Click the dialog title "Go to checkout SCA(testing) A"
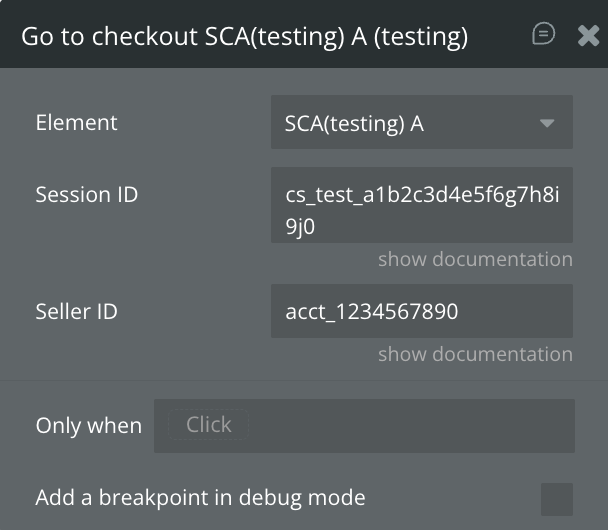This screenshot has height=530, width=608. point(244,37)
